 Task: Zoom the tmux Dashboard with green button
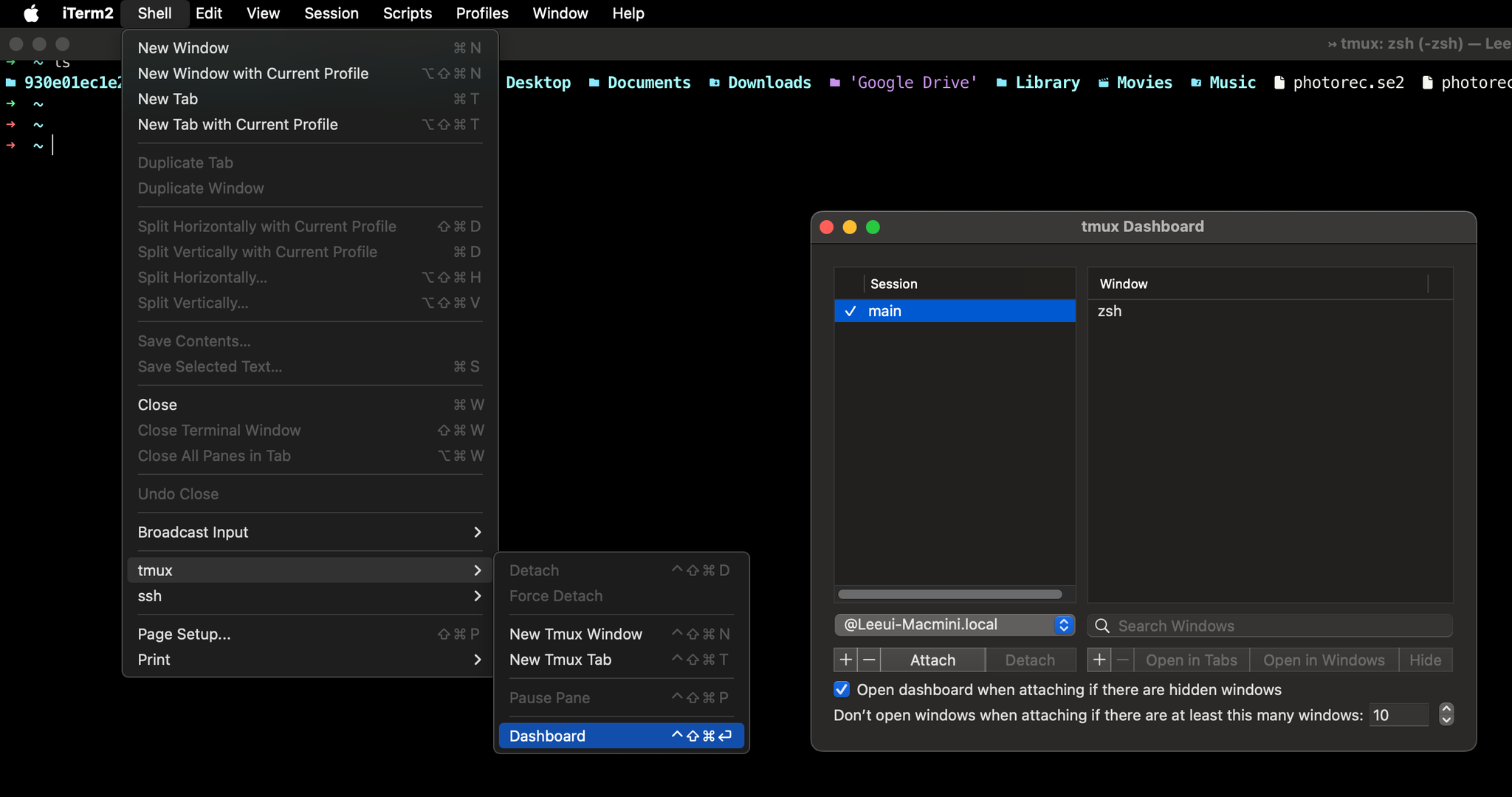(x=873, y=227)
